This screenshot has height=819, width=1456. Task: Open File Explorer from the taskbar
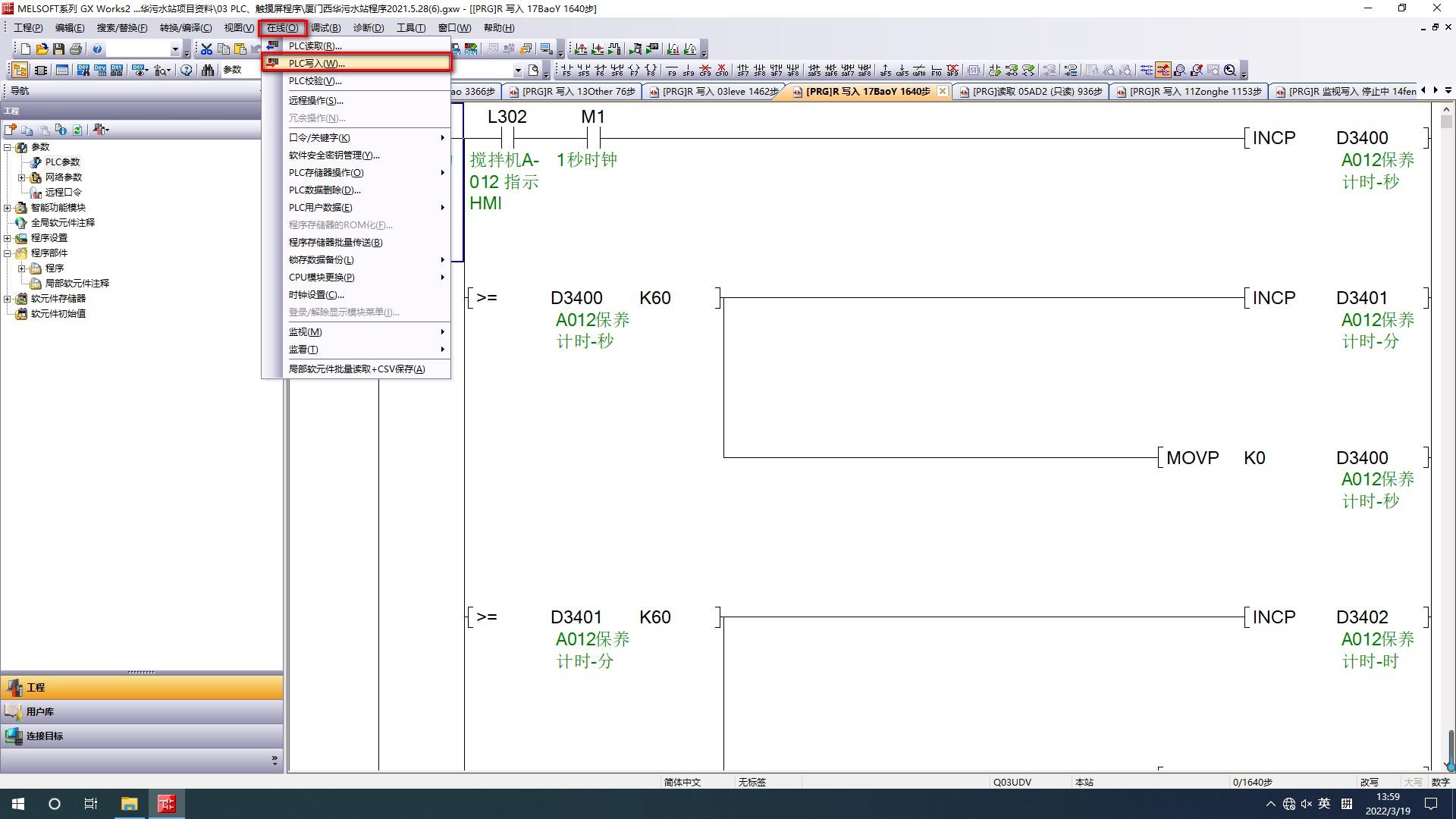(129, 804)
